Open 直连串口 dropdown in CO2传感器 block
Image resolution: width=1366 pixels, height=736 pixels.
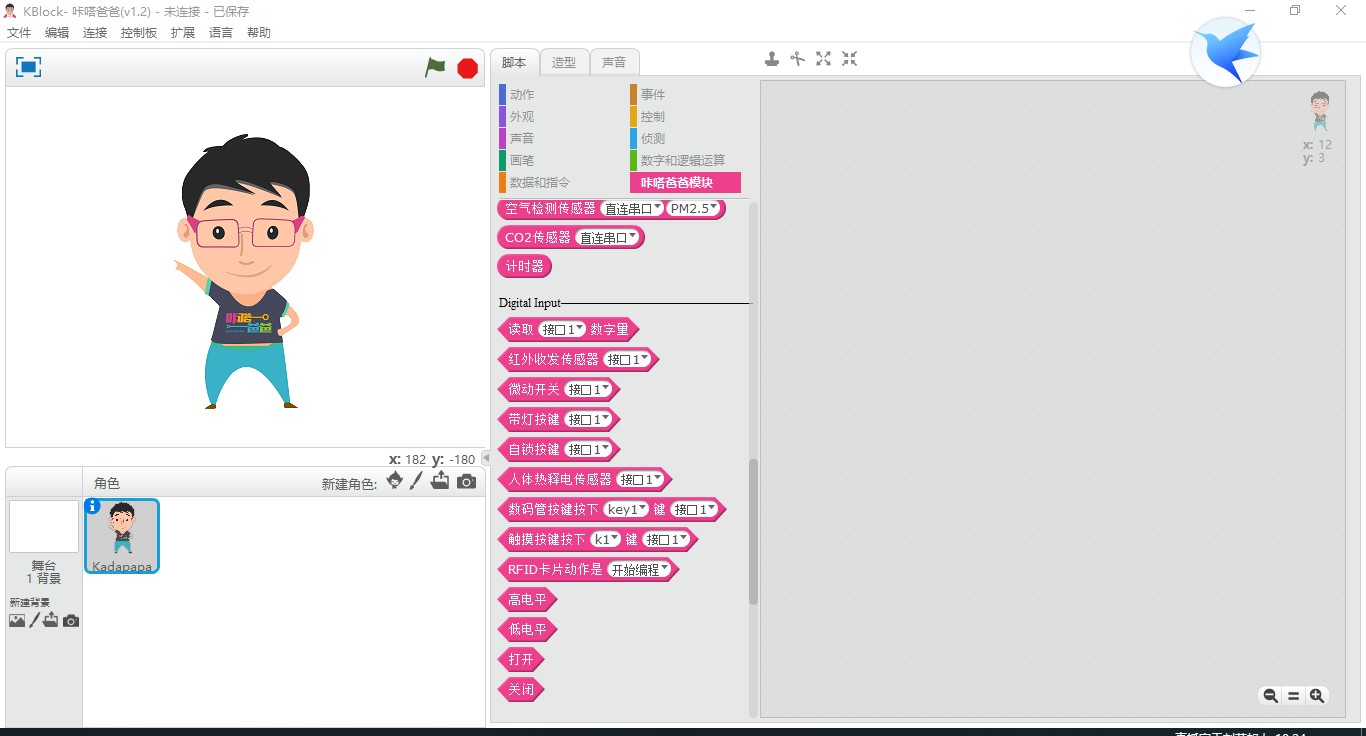click(608, 238)
